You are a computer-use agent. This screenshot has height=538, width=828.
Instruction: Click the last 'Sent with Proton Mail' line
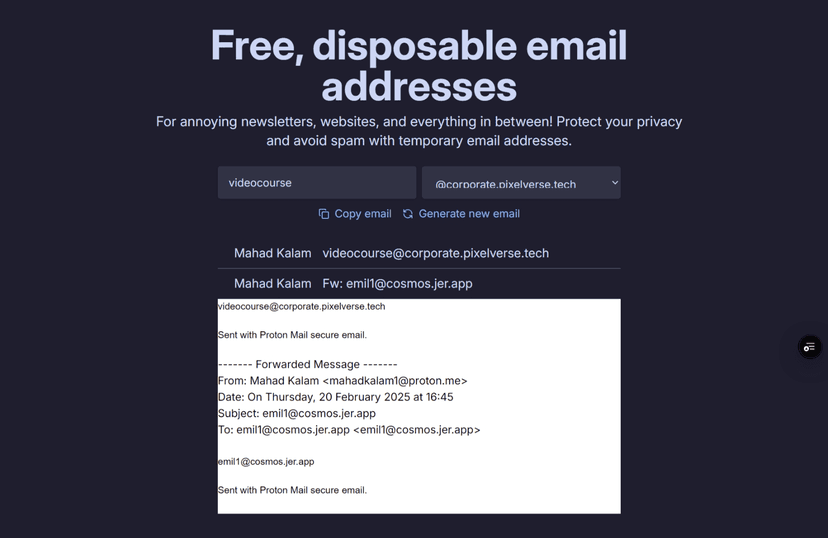coord(292,490)
